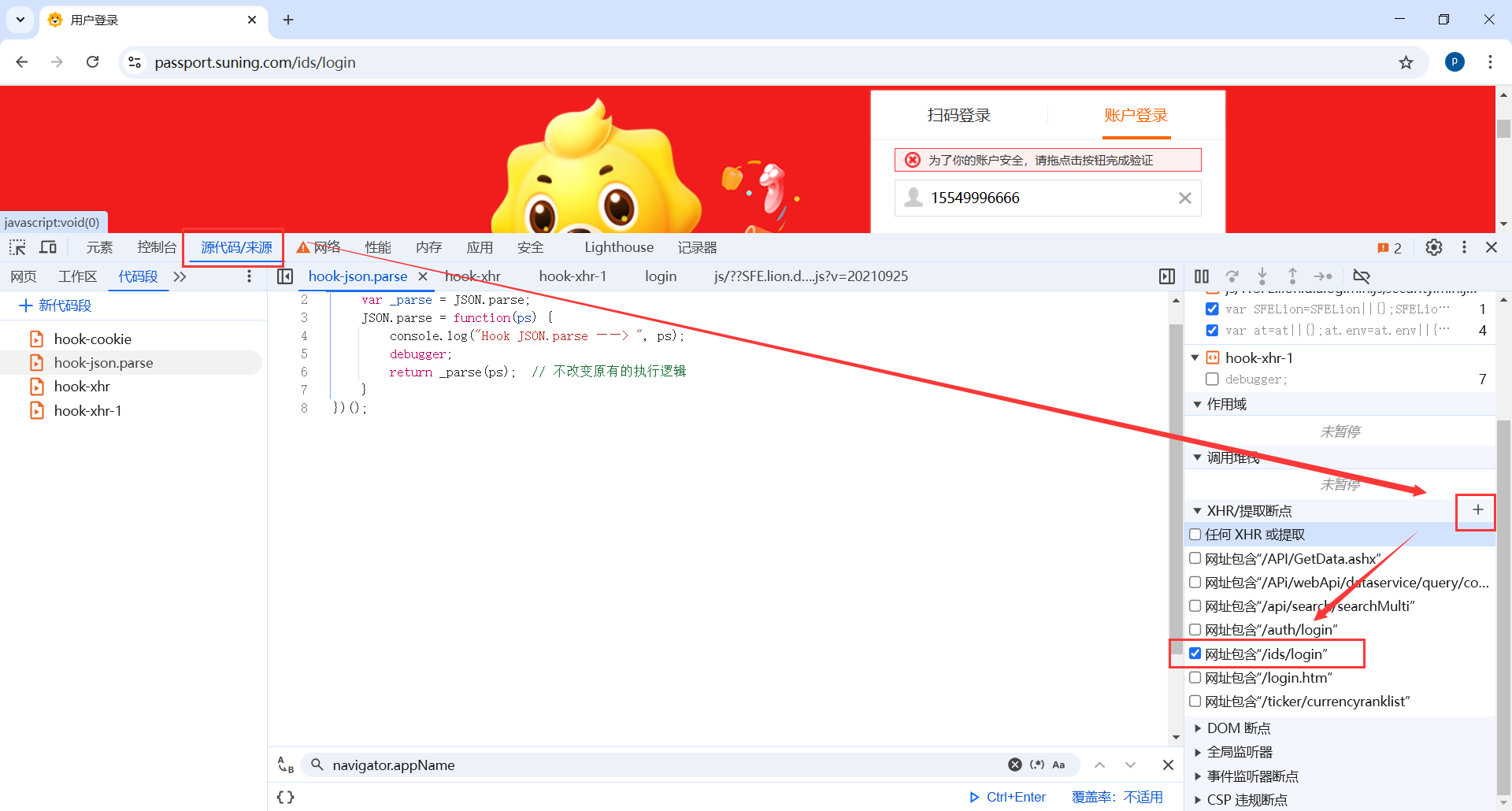Select the inspect element picker icon
This screenshot has width=1512, height=811.
tap(17, 247)
